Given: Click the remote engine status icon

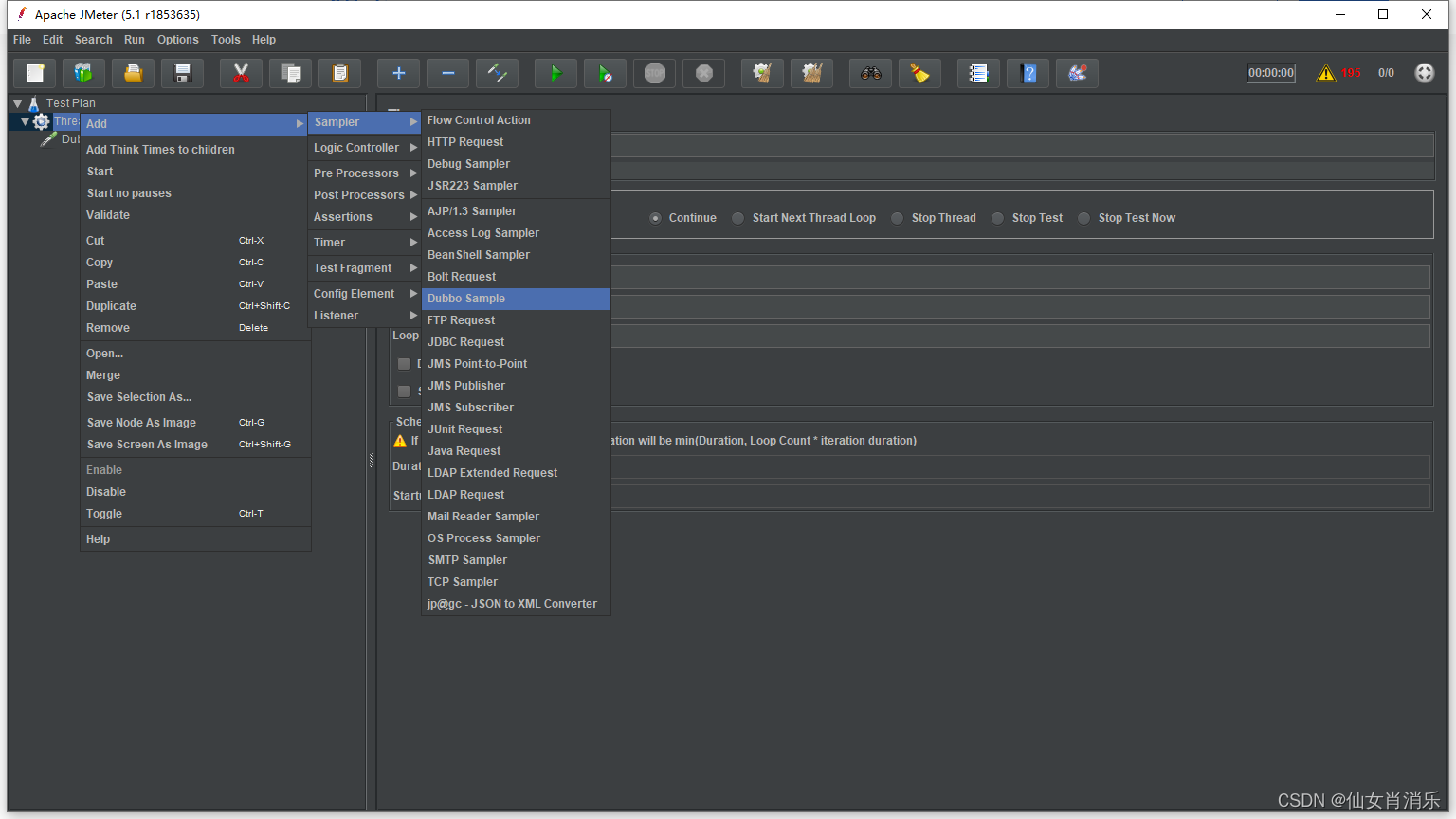Looking at the screenshot, I should tap(1425, 73).
